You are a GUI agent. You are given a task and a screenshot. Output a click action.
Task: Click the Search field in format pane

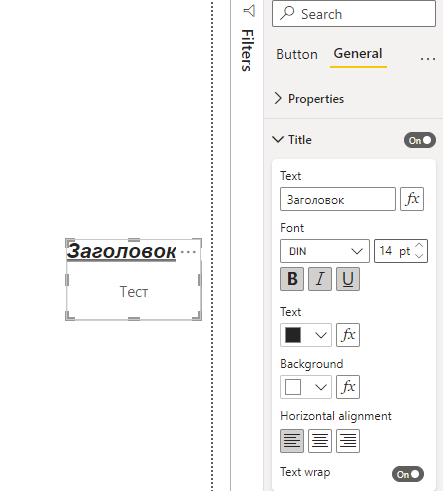click(x=354, y=14)
